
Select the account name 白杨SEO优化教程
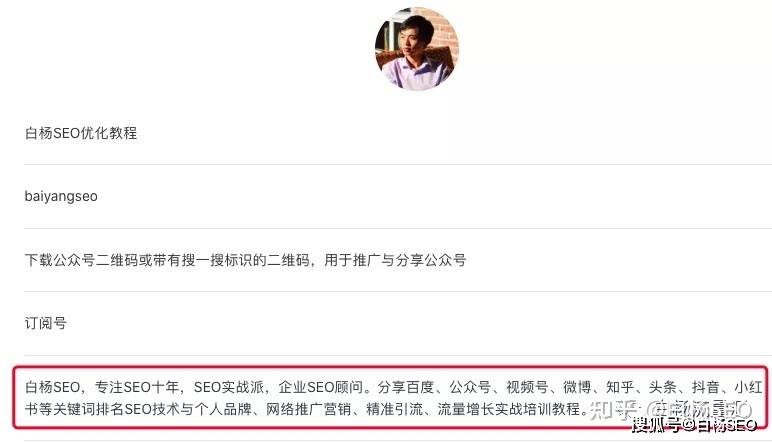81,133
